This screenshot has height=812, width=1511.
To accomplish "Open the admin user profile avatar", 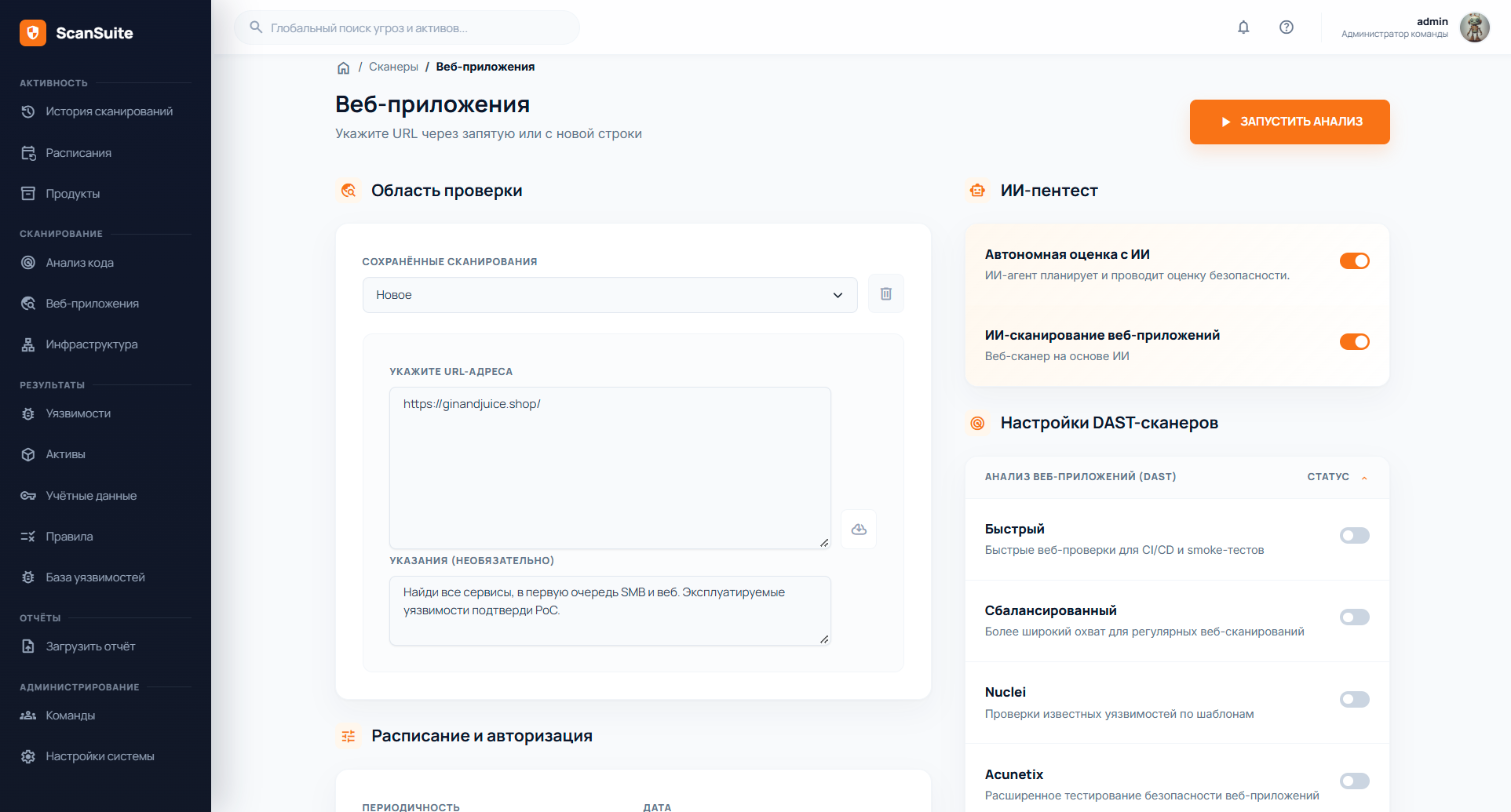I will coord(1475,27).
